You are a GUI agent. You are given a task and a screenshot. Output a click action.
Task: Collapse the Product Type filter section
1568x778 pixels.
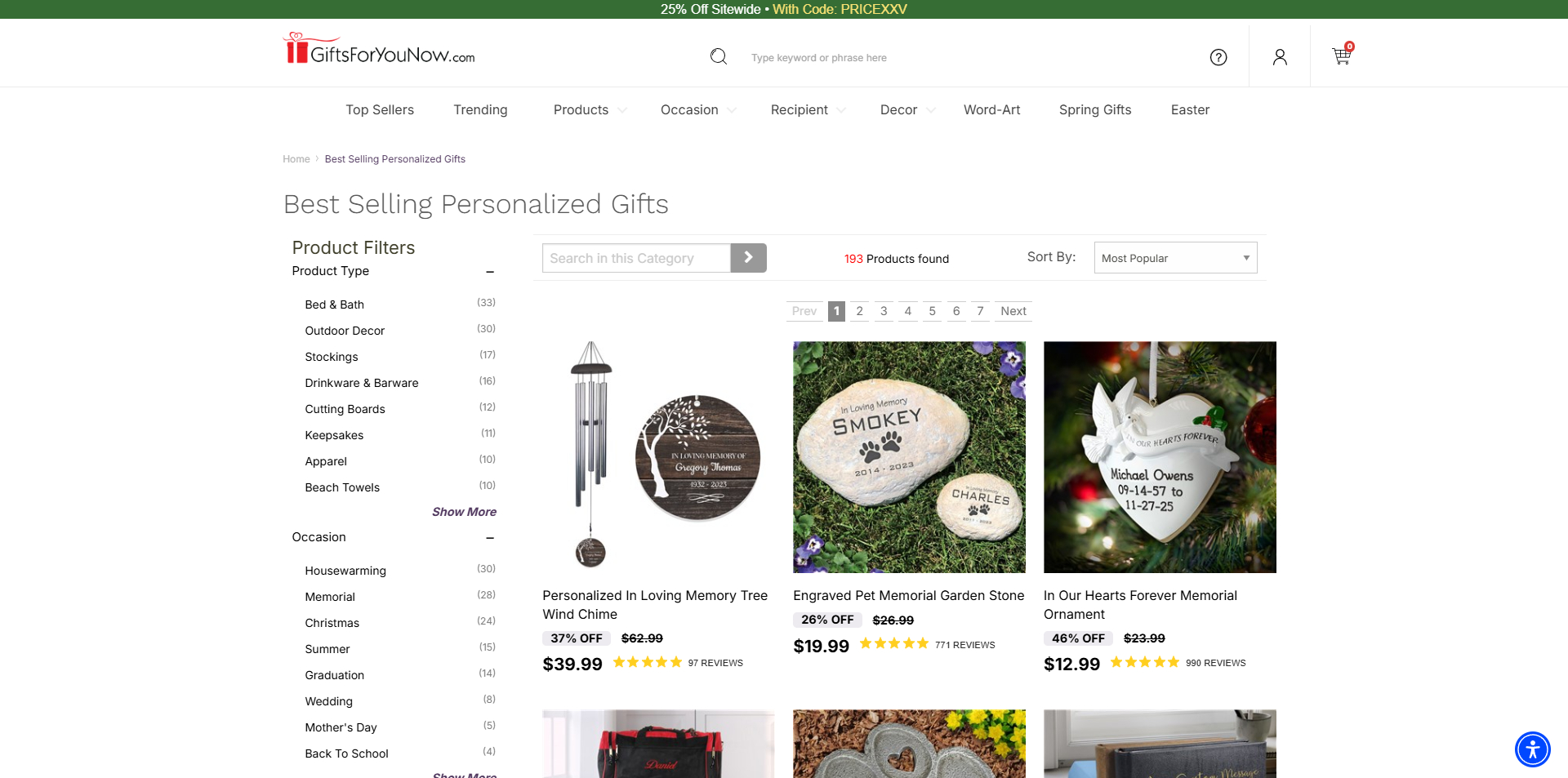[490, 272]
